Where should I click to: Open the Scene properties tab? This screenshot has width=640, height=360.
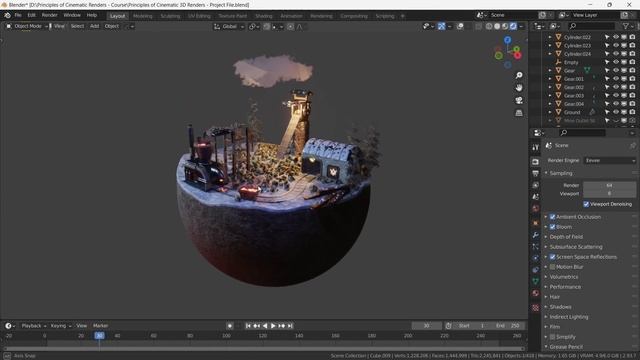[536, 197]
